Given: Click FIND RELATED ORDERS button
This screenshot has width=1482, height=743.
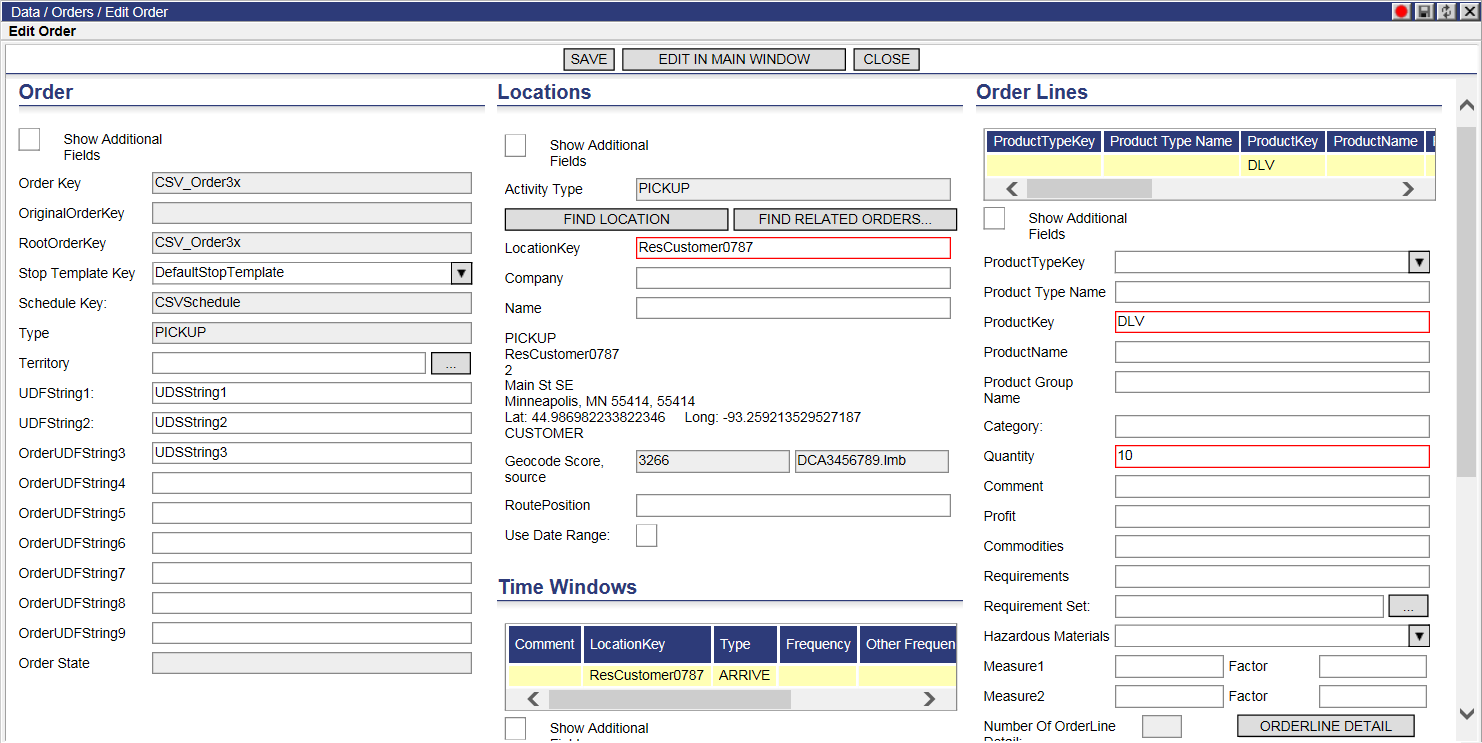Looking at the screenshot, I should [845, 219].
